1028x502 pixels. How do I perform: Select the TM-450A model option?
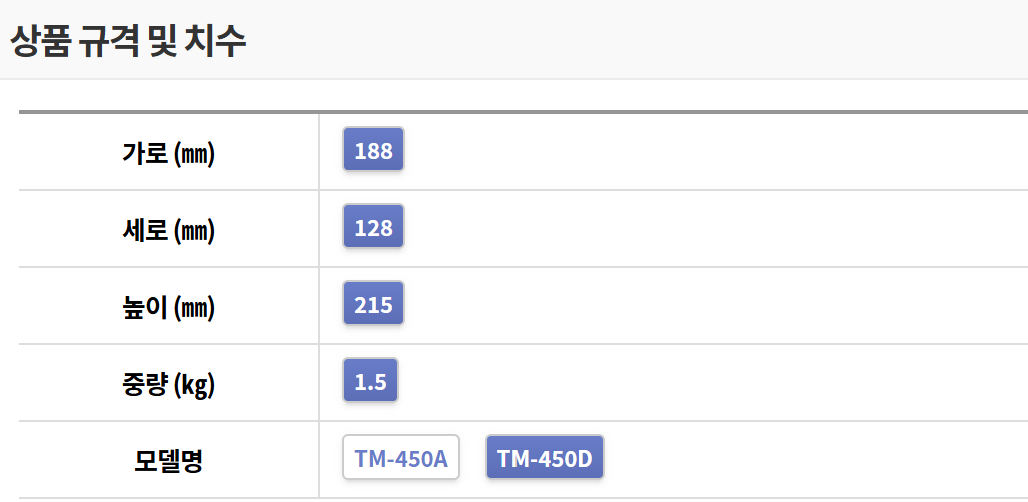click(400, 459)
